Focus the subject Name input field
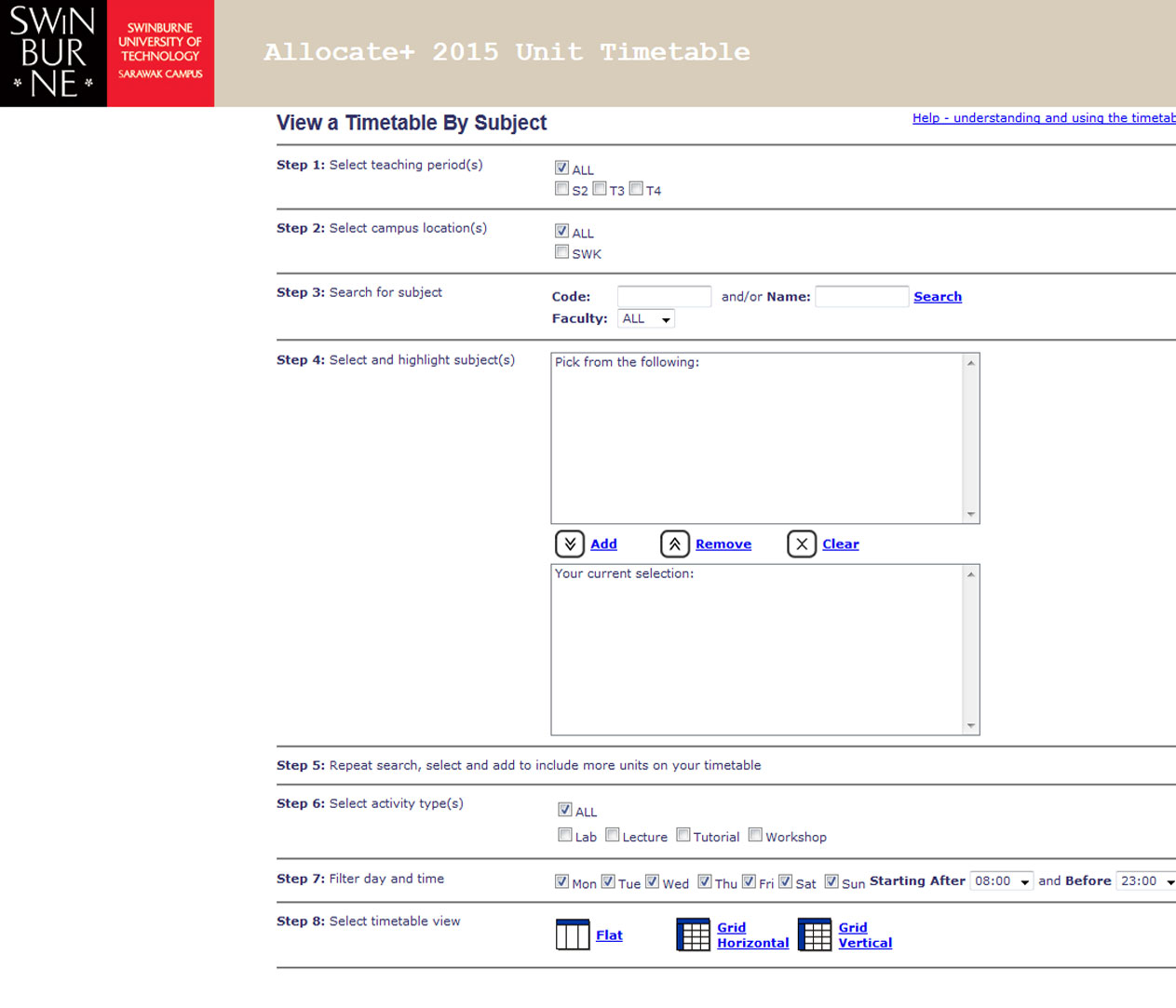This screenshot has width=1176, height=1008. 861,296
